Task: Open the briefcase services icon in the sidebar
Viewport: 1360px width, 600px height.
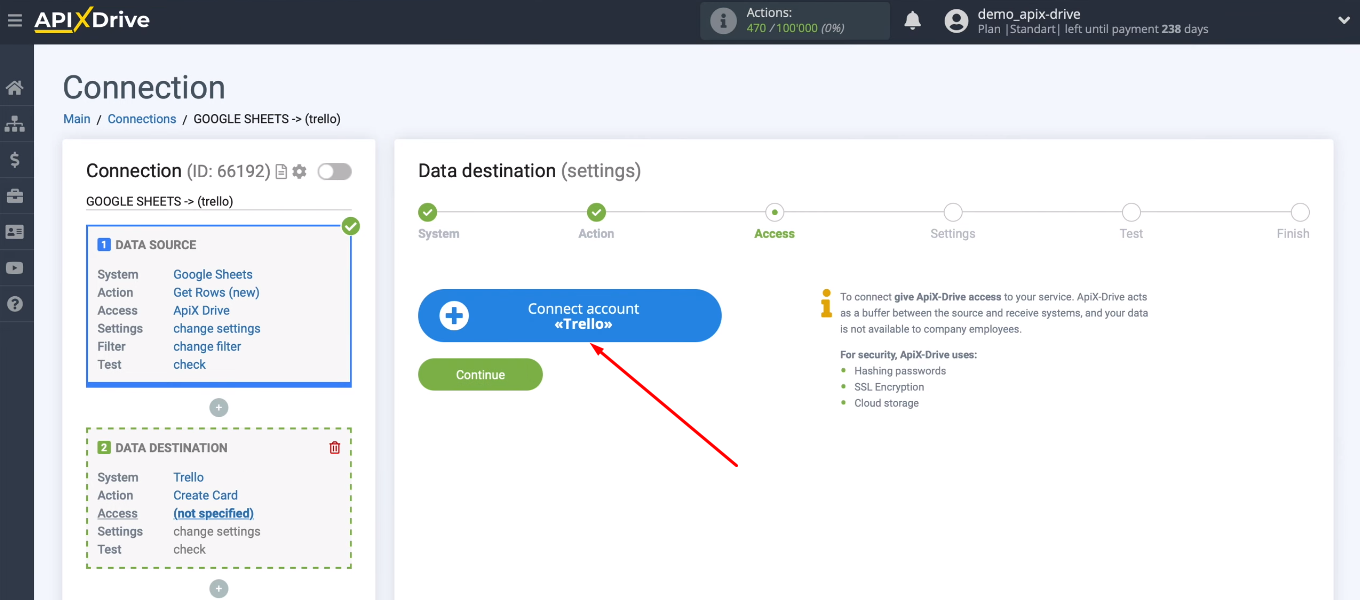Action: coord(16,195)
